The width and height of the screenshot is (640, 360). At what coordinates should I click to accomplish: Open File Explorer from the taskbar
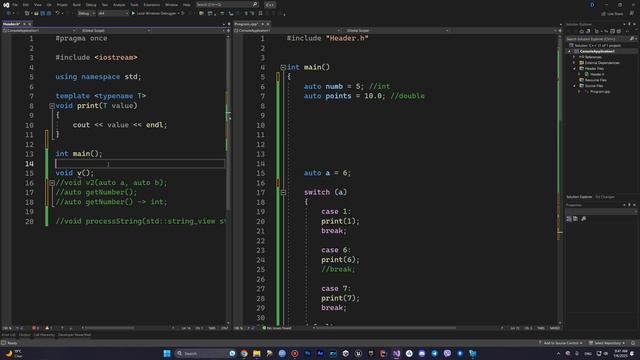[x=257, y=353]
